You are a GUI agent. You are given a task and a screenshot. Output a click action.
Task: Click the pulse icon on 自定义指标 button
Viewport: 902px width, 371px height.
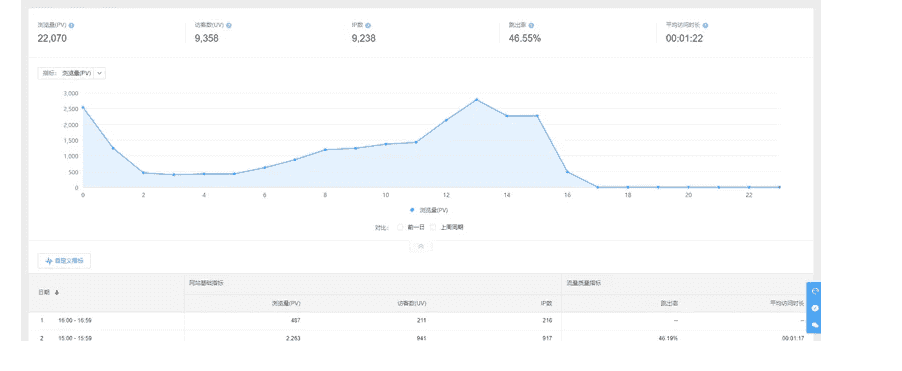coord(49,261)
